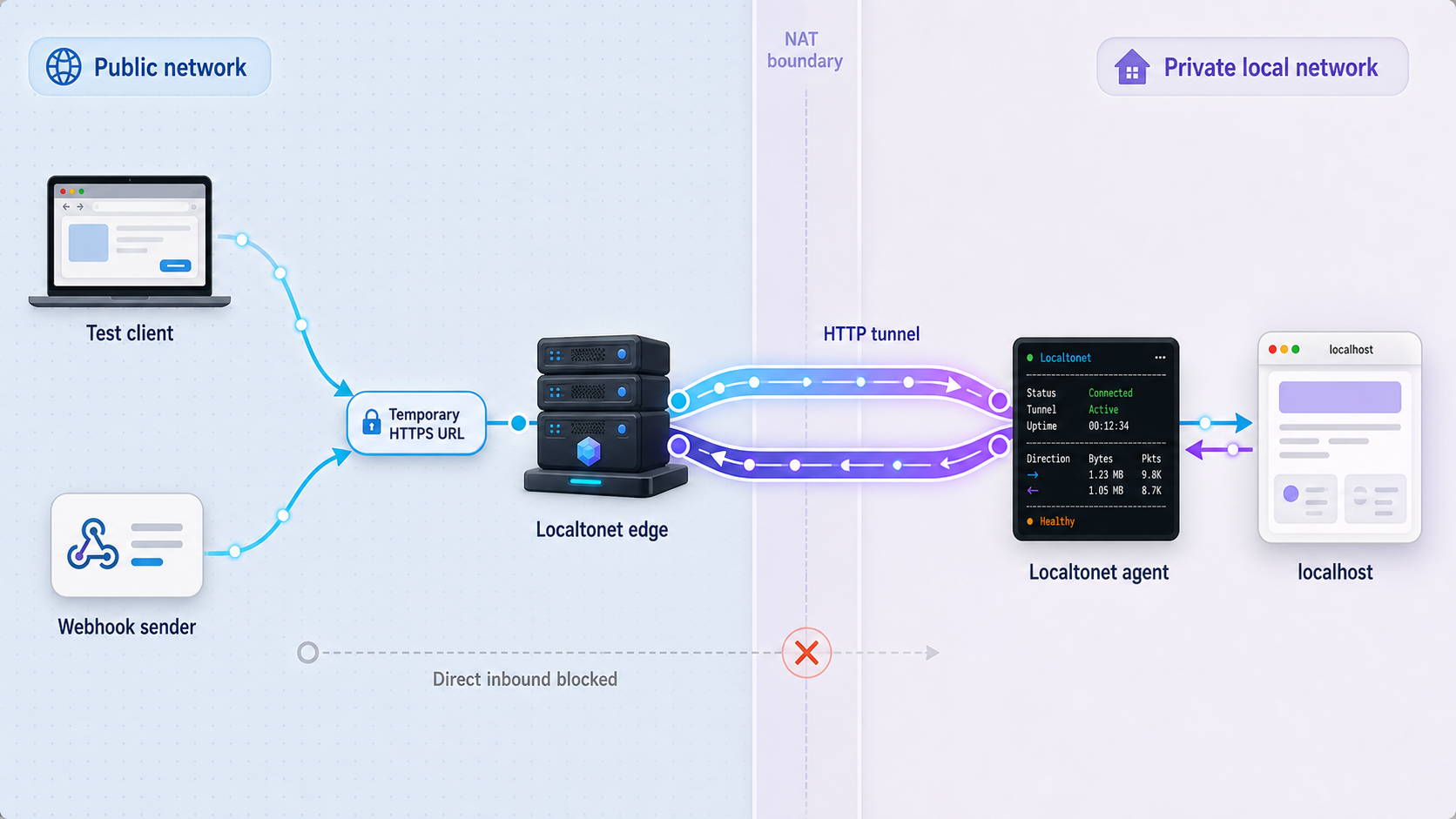Screen dimensions: 1456x819
Task: Click the 'Webhook sender' caption
Action: (x=127, y=627)
